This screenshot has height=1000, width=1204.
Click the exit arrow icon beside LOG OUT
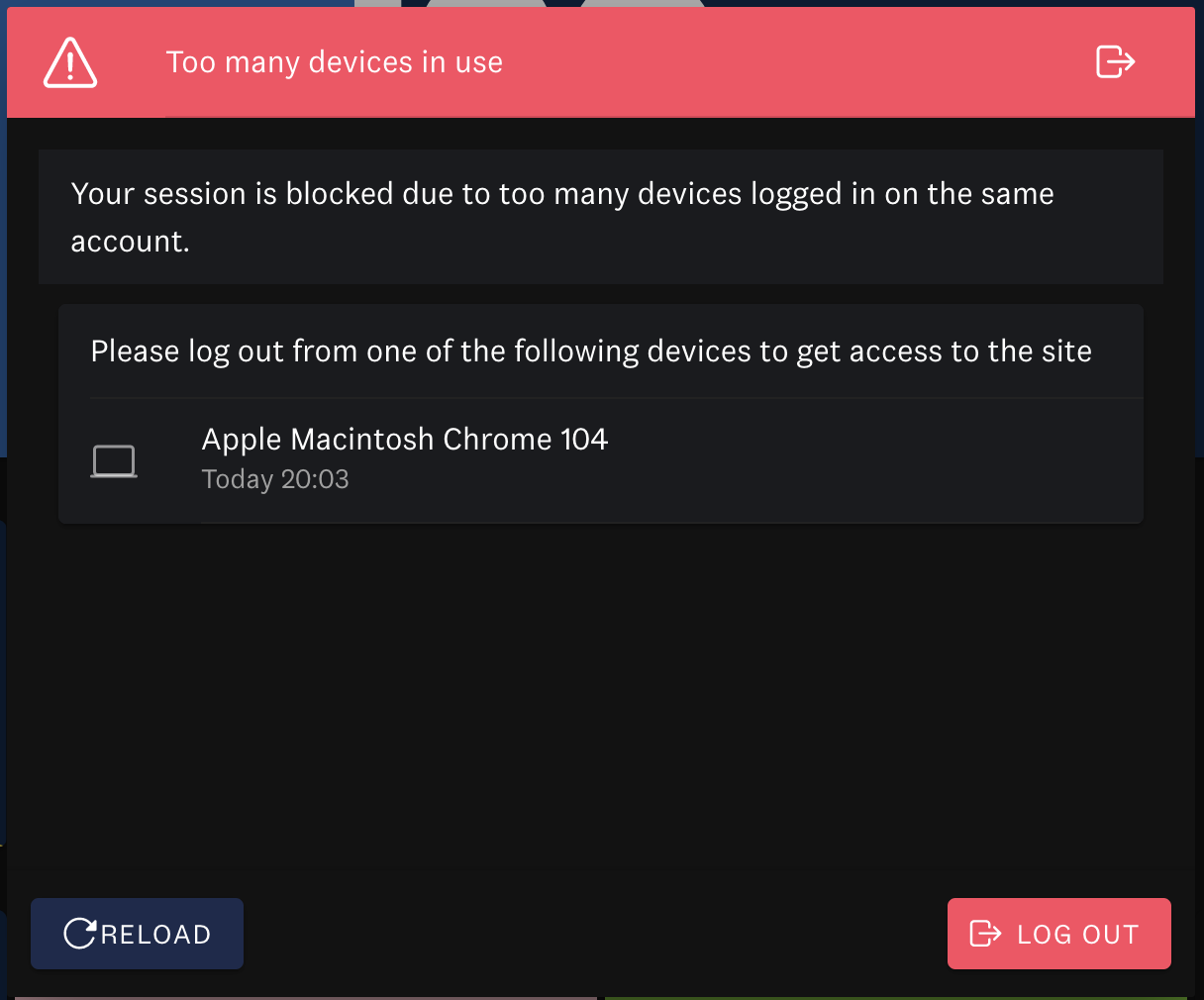tap(985, 934)
